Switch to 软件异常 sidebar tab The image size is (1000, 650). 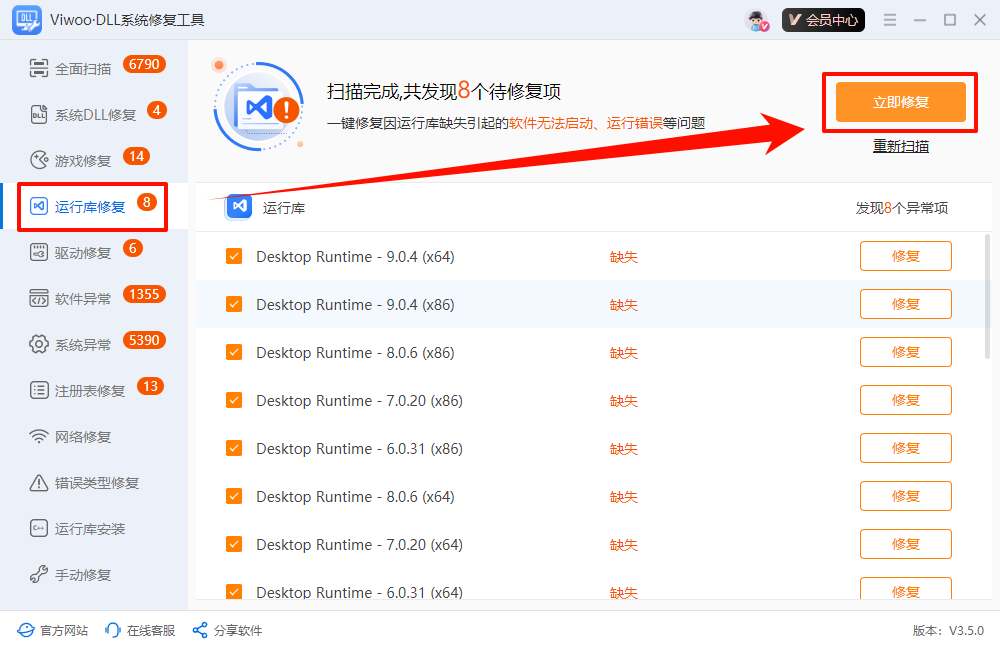(83, 299)
